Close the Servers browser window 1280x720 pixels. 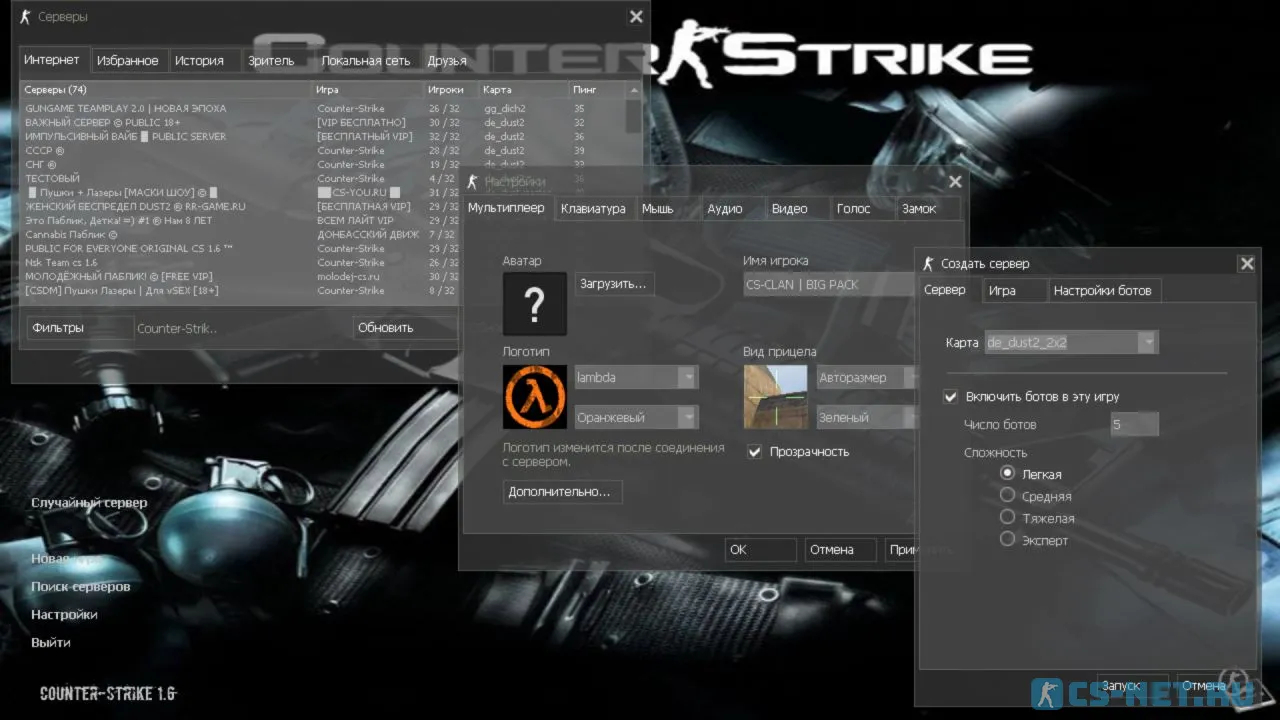[x=636, y=17]
